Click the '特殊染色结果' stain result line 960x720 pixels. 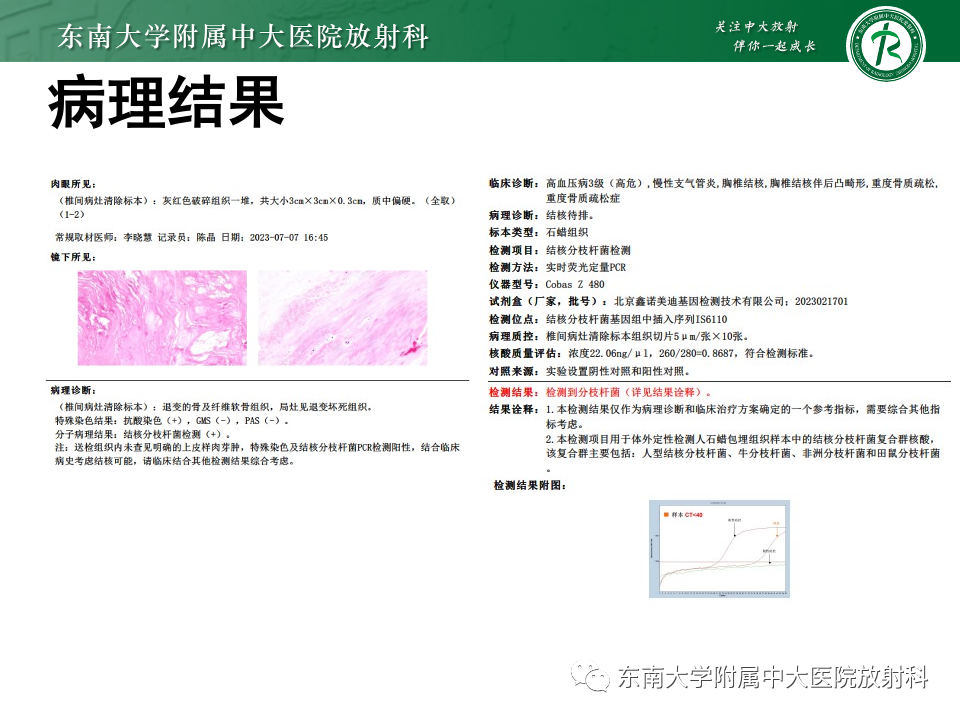(x=172, y=421)
